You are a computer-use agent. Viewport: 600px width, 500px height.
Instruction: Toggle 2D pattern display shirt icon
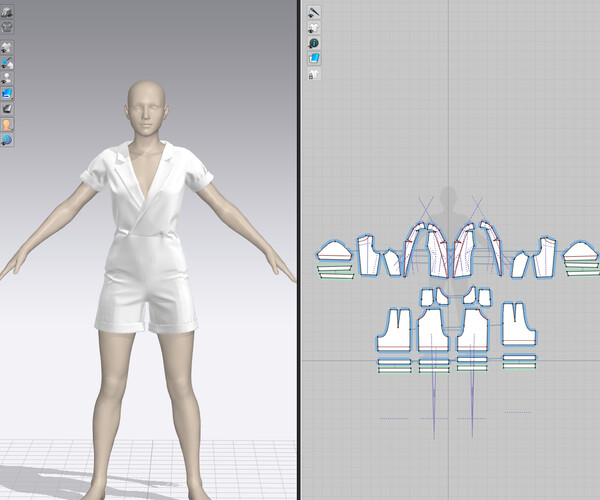point(314,28)
